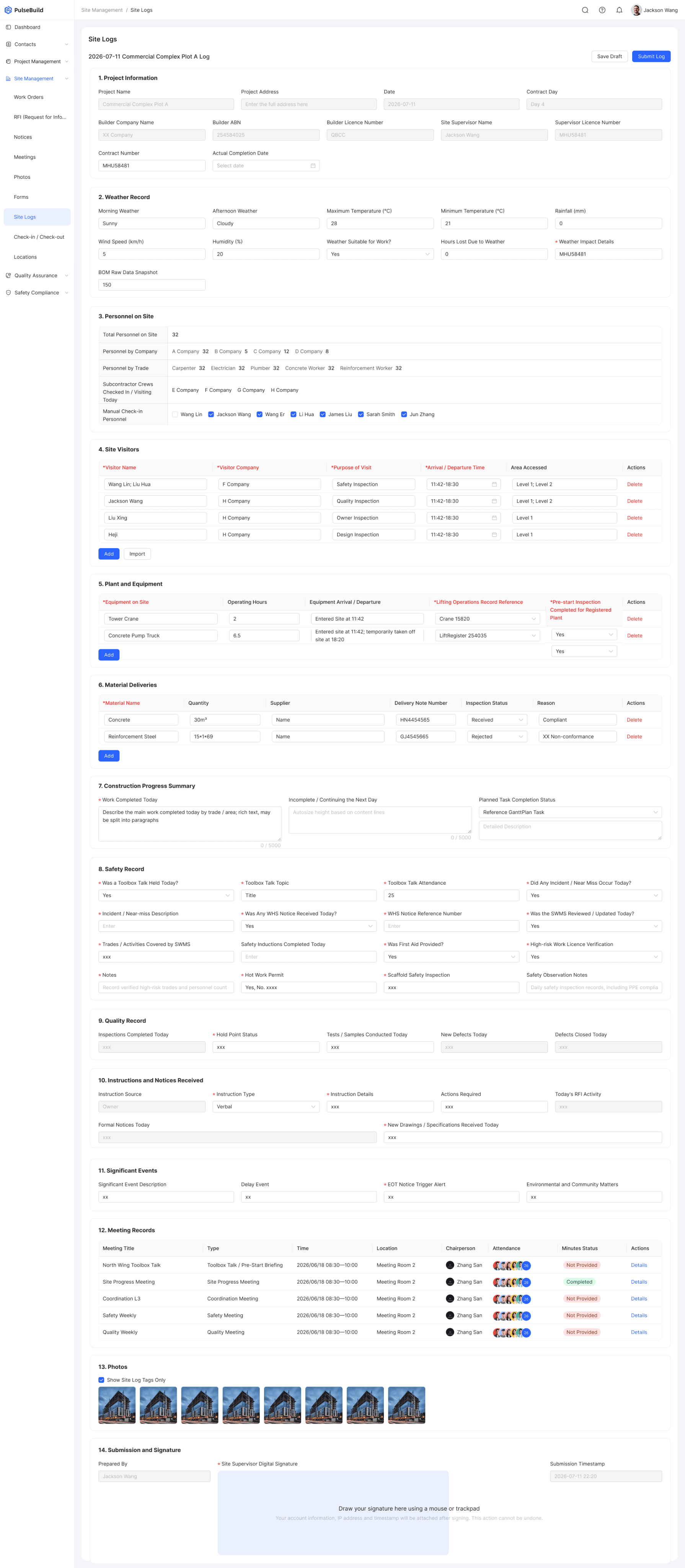685x1568 pixels.
Task: Click the Save Draft button
Action: [x=609, y=57]
